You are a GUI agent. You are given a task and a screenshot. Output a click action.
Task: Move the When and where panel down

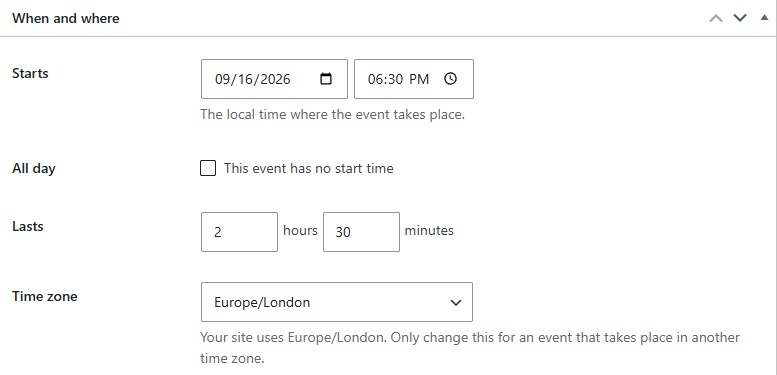pos(740,18)
